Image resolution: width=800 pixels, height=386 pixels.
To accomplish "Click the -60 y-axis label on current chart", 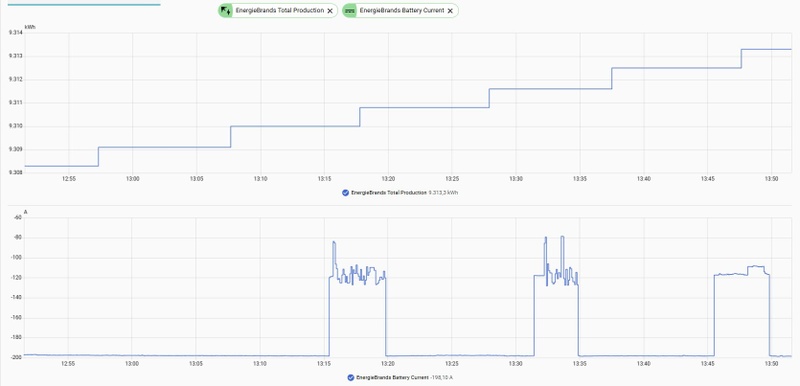I will pyautogui.click(x=18, y=218).
